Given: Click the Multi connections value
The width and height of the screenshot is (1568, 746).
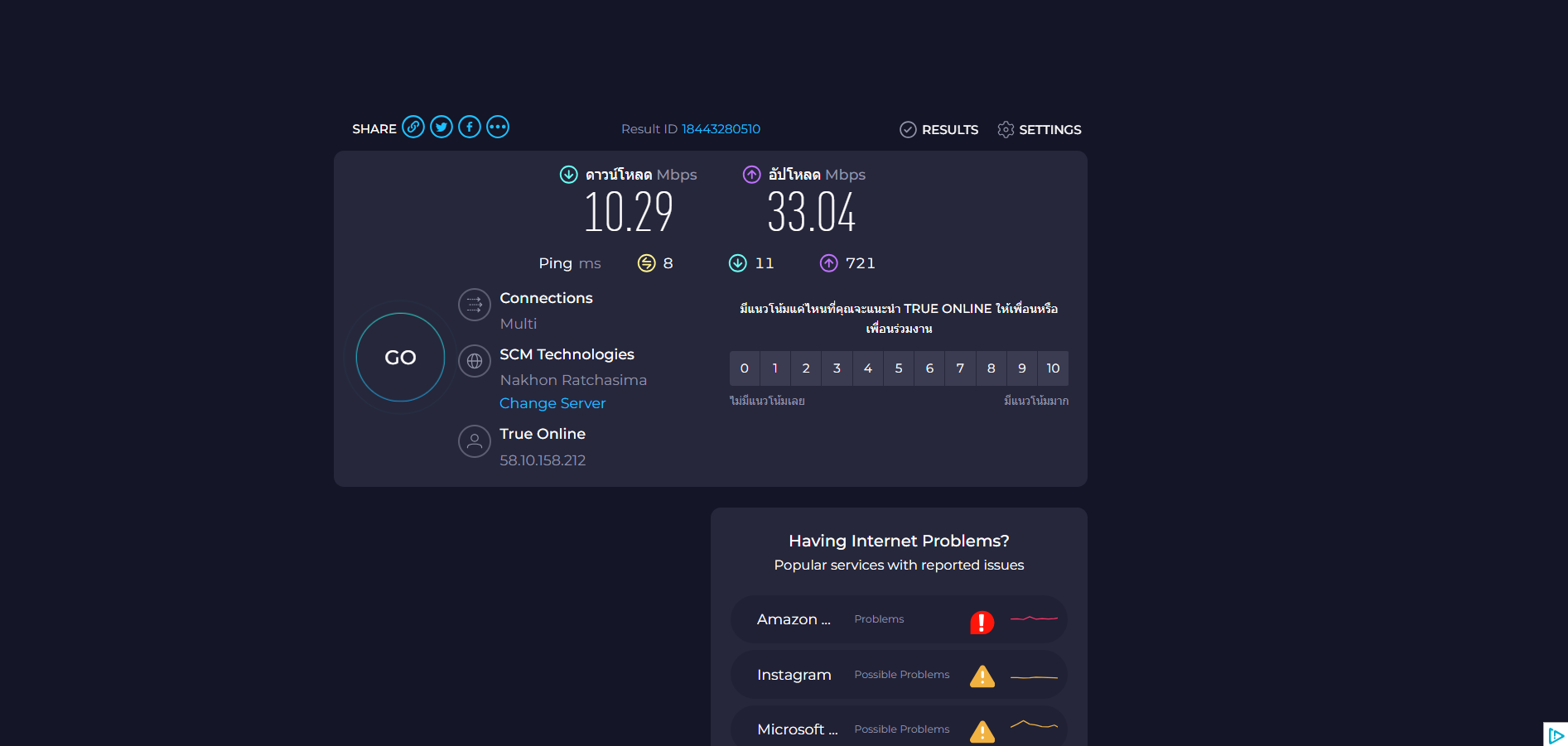Looking at the screenshot, I should click(x=519, y=324).
